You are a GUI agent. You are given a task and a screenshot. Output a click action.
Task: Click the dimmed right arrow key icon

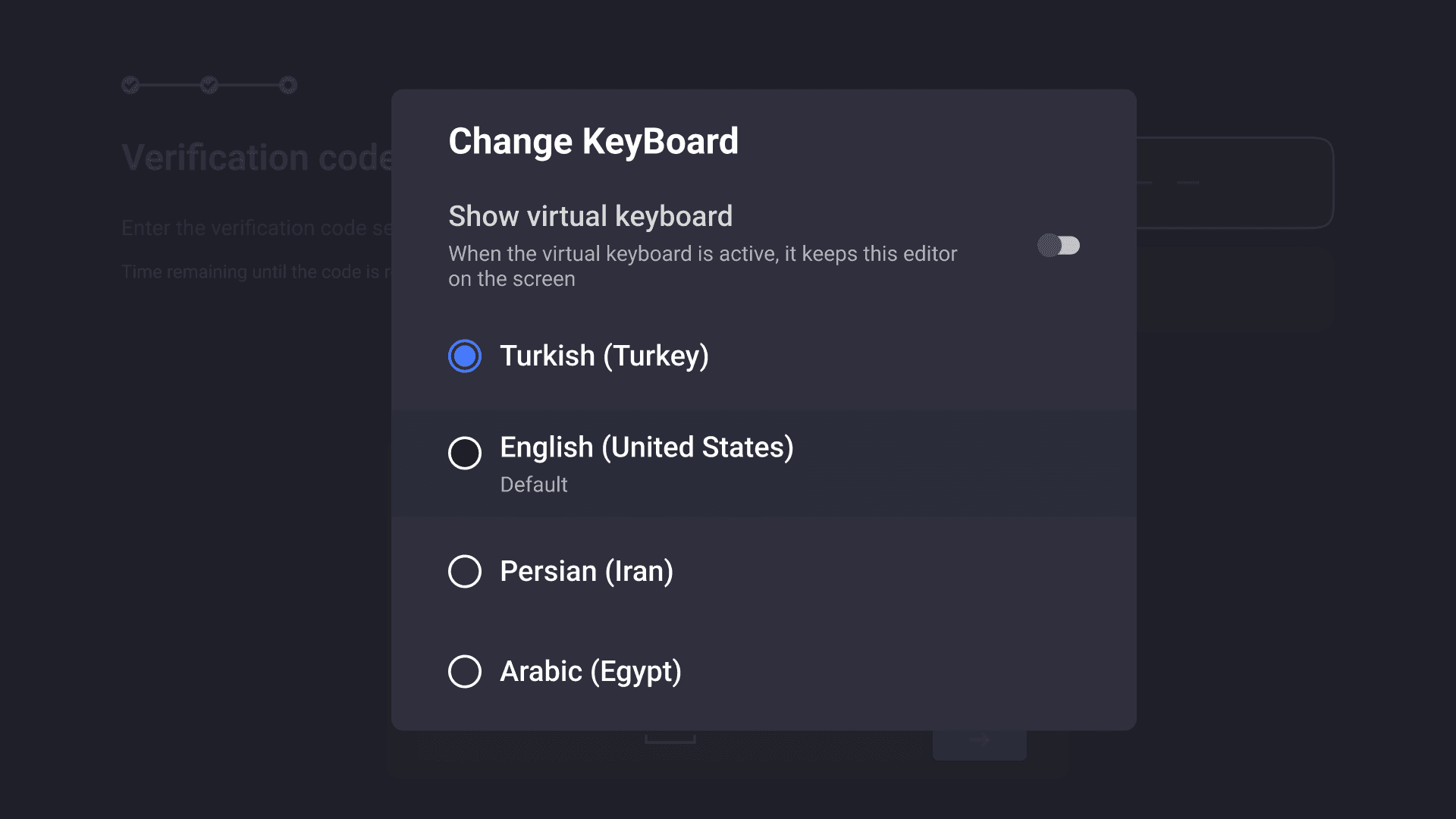click(x=980, y=741)
